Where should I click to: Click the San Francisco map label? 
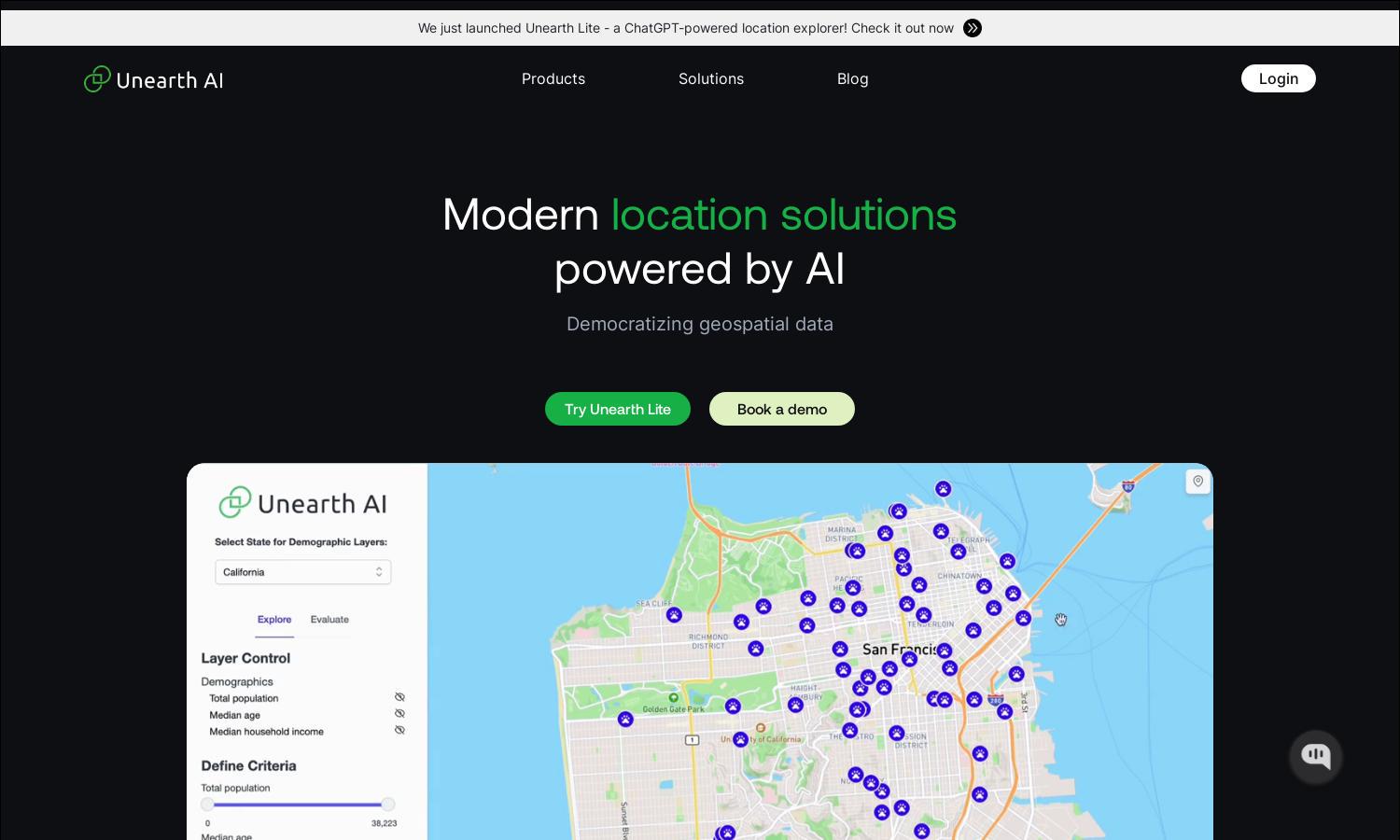pos(899,650)
